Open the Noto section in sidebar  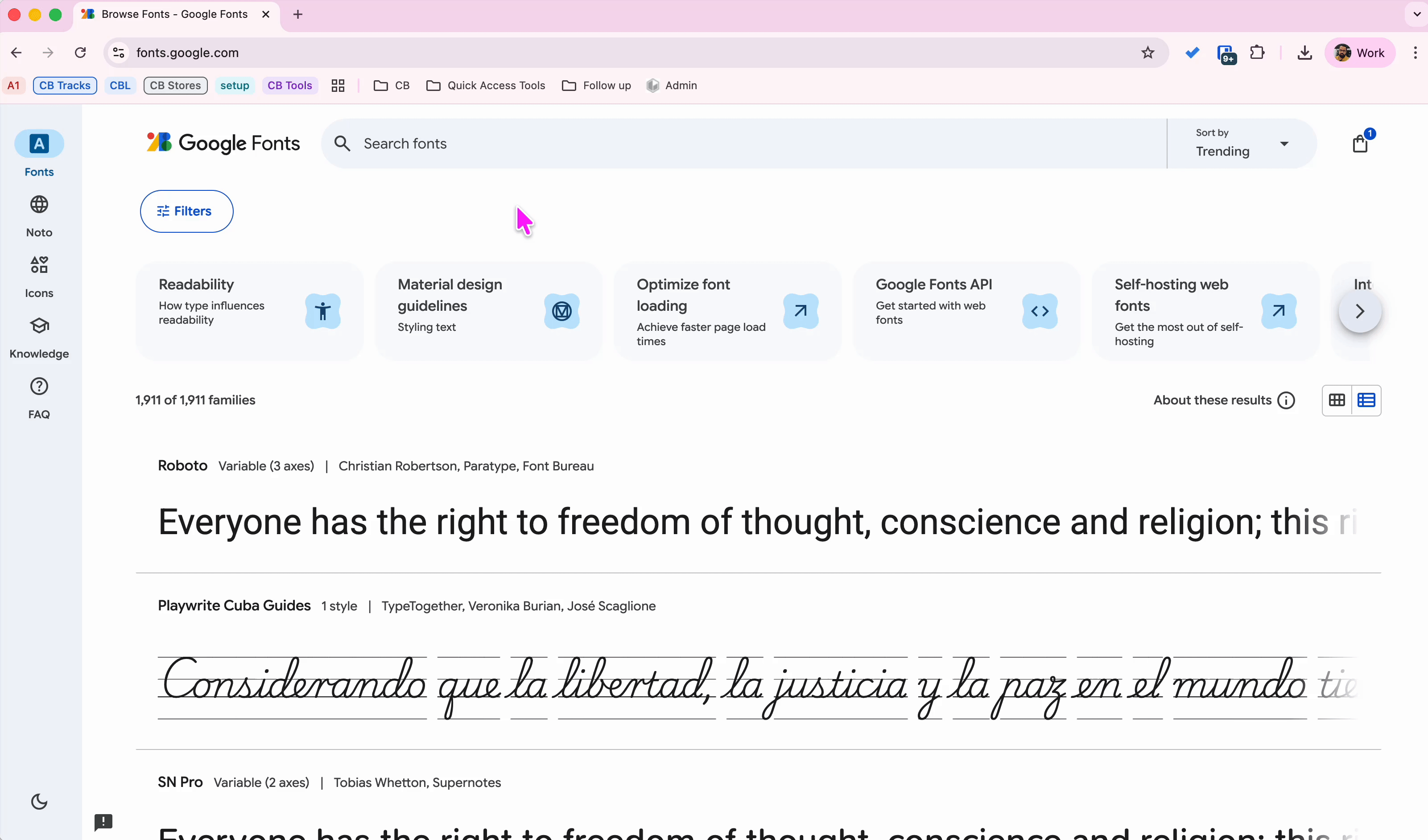[39, 215]
